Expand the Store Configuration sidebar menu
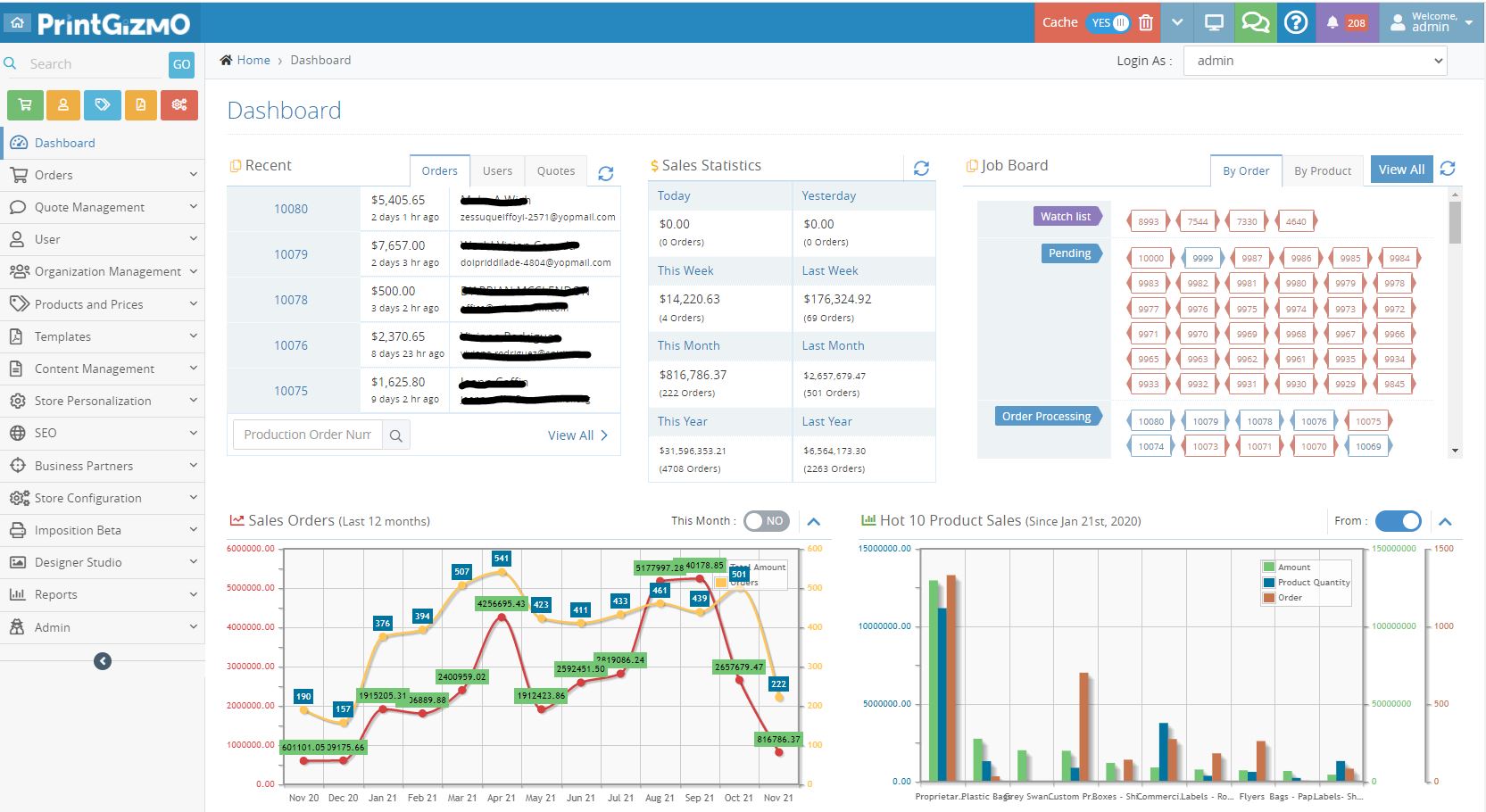 coord(102,498)
